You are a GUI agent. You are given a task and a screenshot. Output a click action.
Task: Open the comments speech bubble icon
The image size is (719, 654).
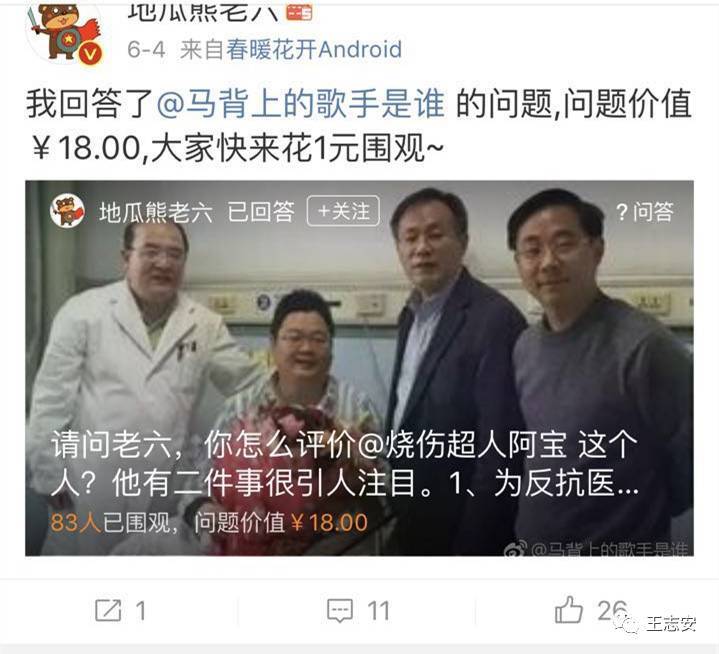click(x=340, y=611)
